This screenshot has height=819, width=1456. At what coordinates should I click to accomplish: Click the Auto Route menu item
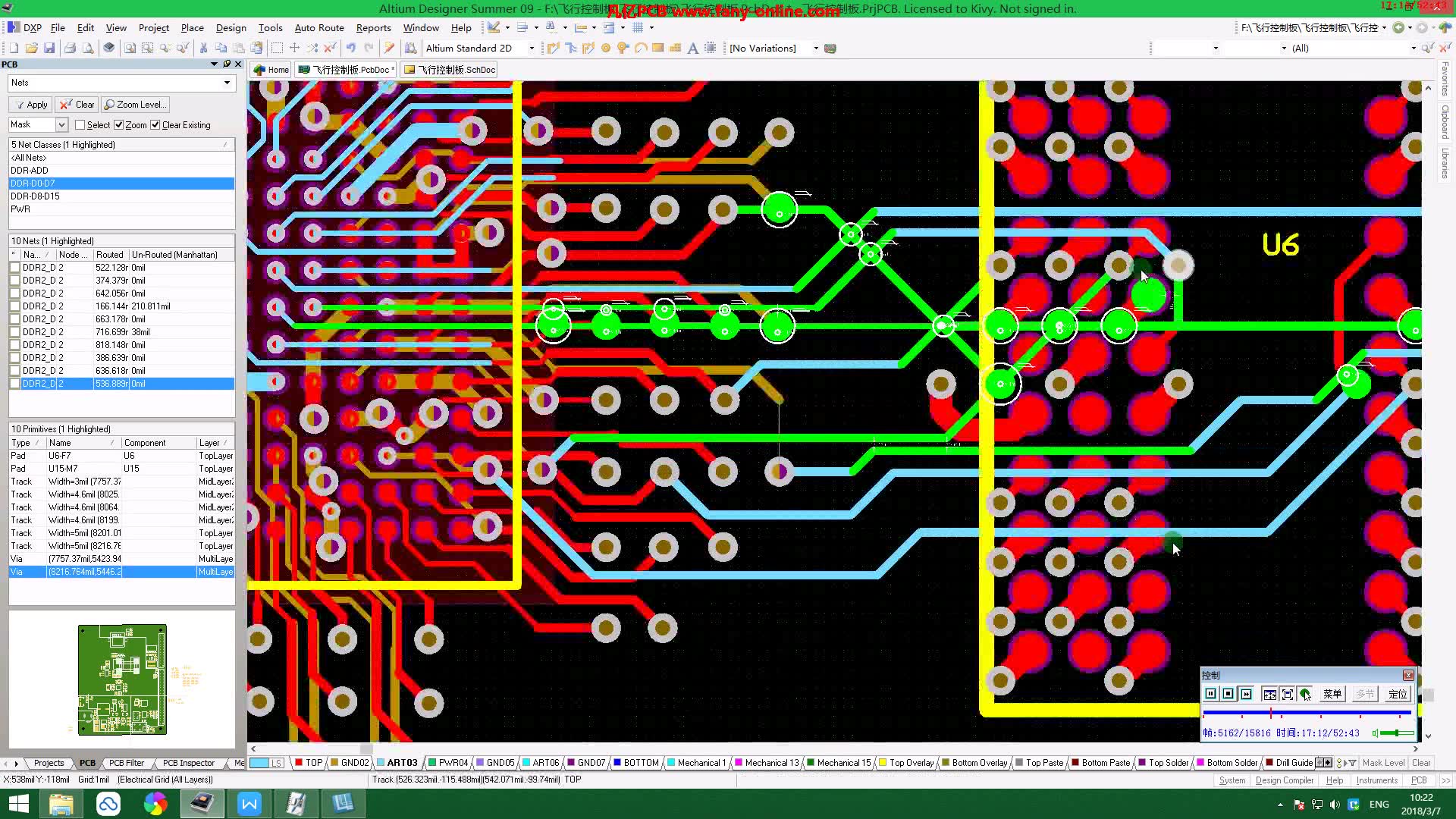click(319, 27)
